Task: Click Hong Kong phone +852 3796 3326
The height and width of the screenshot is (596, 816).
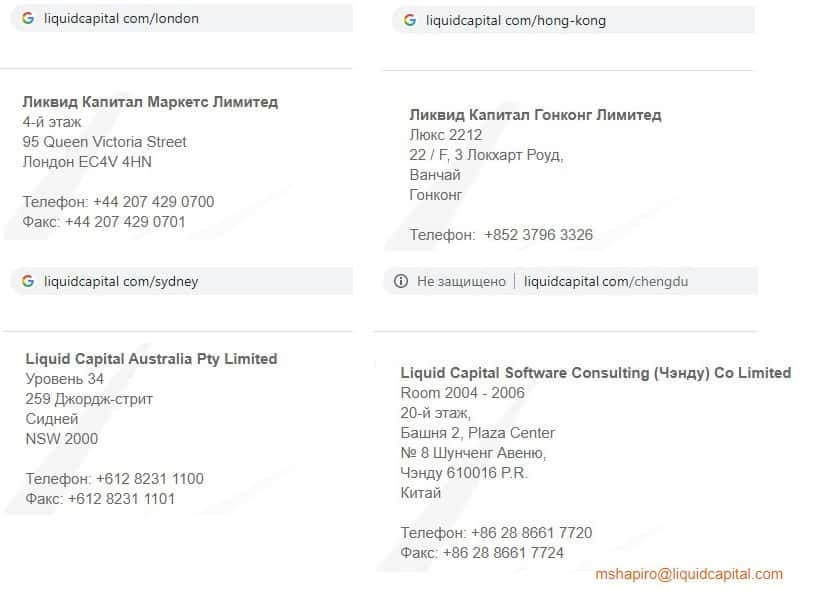Action: 538,235
